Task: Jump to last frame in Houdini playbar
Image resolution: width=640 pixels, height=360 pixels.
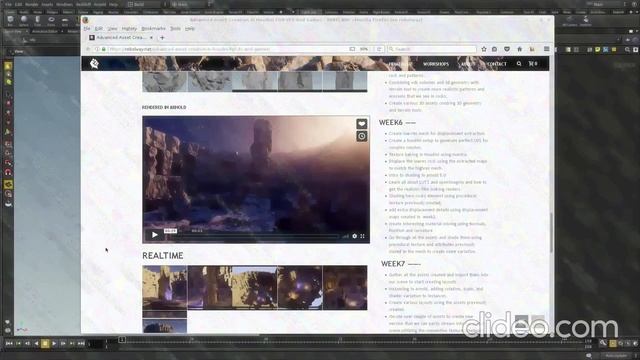Action: [81, 344]
